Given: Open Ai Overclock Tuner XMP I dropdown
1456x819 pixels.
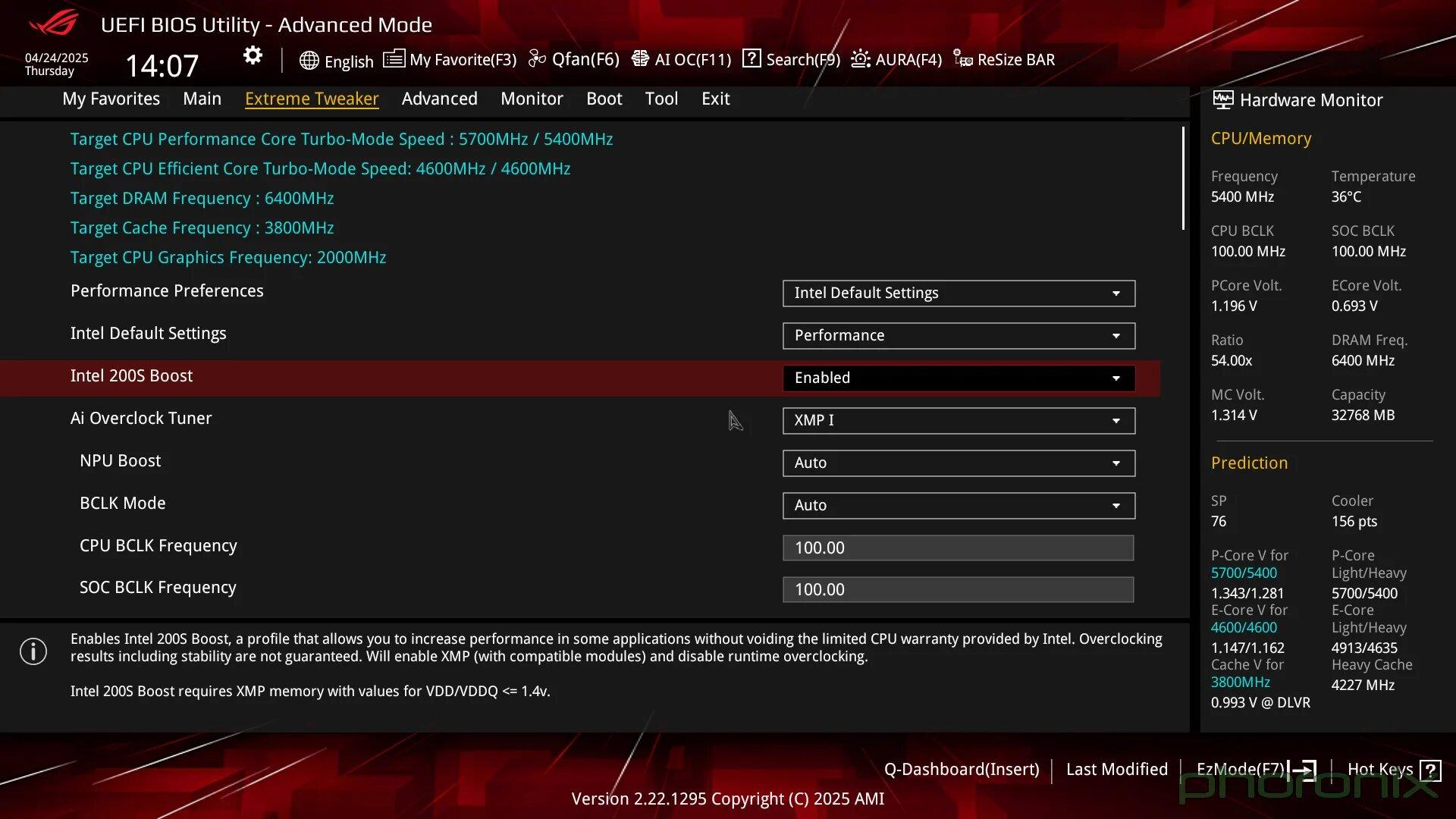Looking at the screenshot, I should pos(959,420).
